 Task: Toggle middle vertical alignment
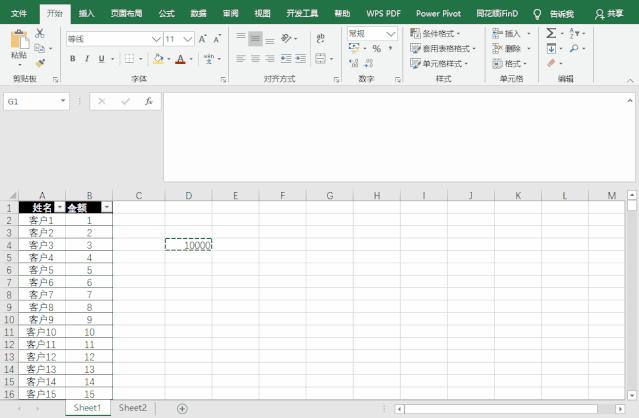(256, 39)
